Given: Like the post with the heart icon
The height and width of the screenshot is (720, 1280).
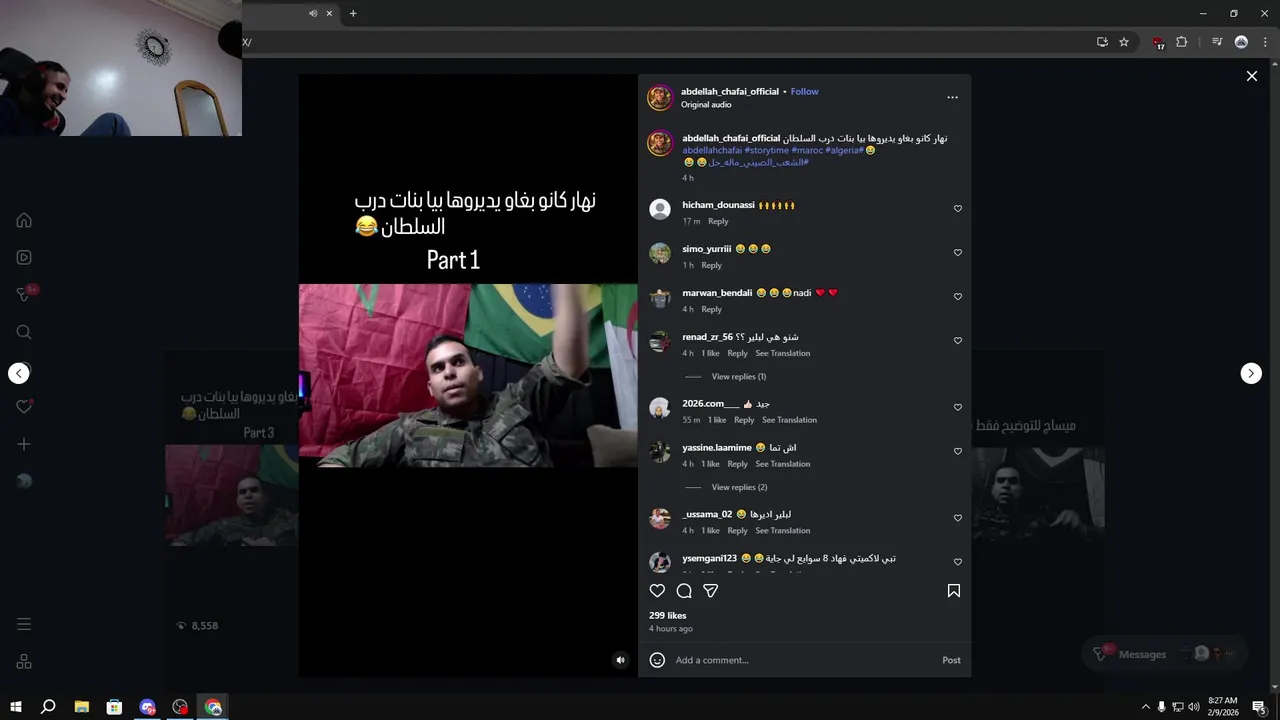Looking at the screenshot, I should 657,591.
